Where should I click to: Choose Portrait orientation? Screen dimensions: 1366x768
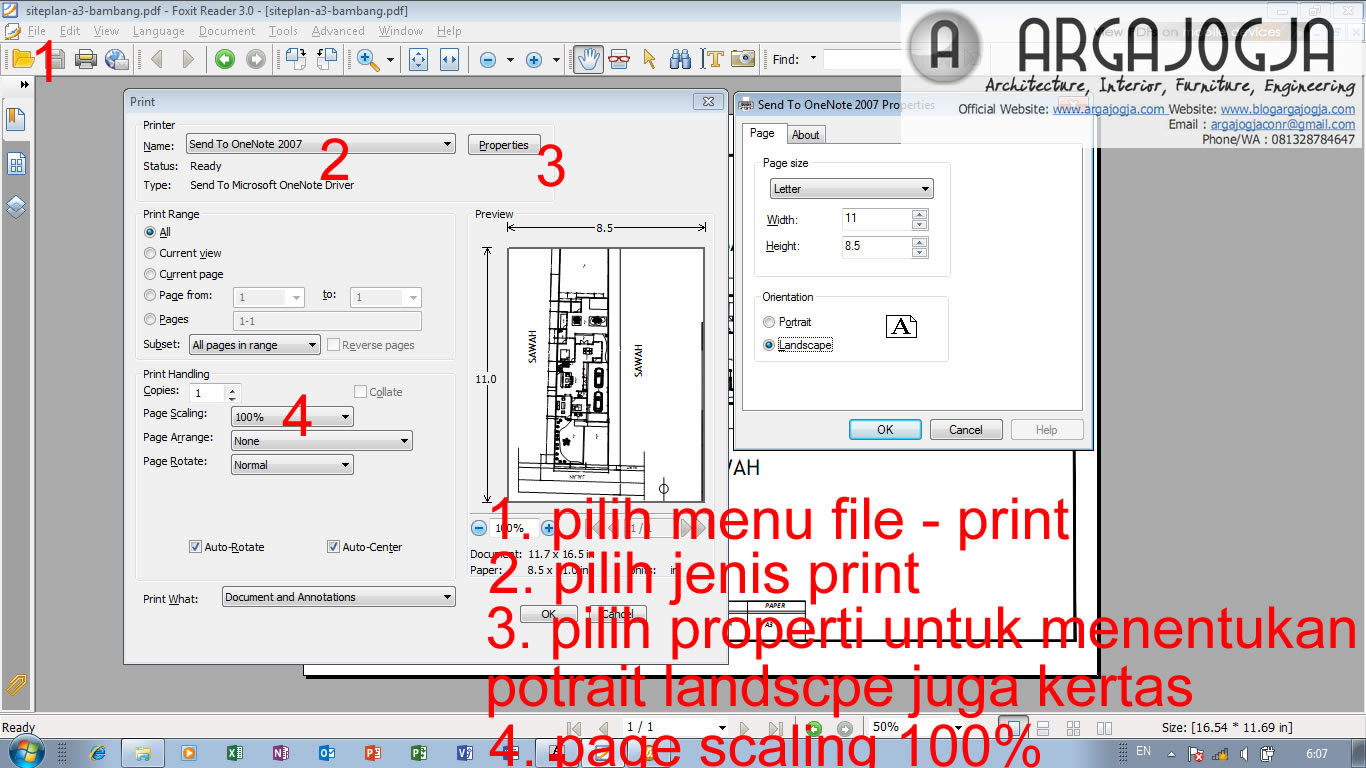pos(768,322)
